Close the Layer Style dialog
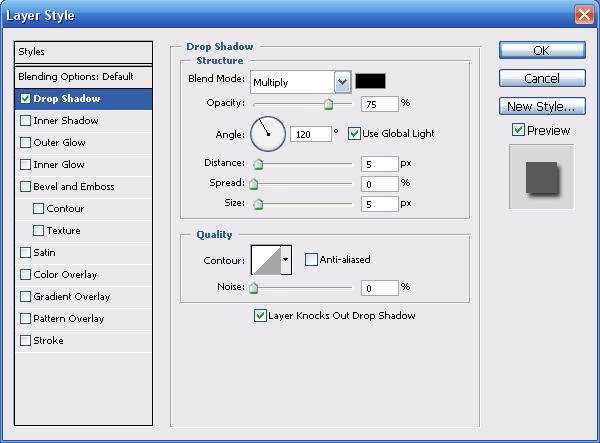Image resolution: width=600 pixels, height=443 pixels. click(x=584, y=15)
